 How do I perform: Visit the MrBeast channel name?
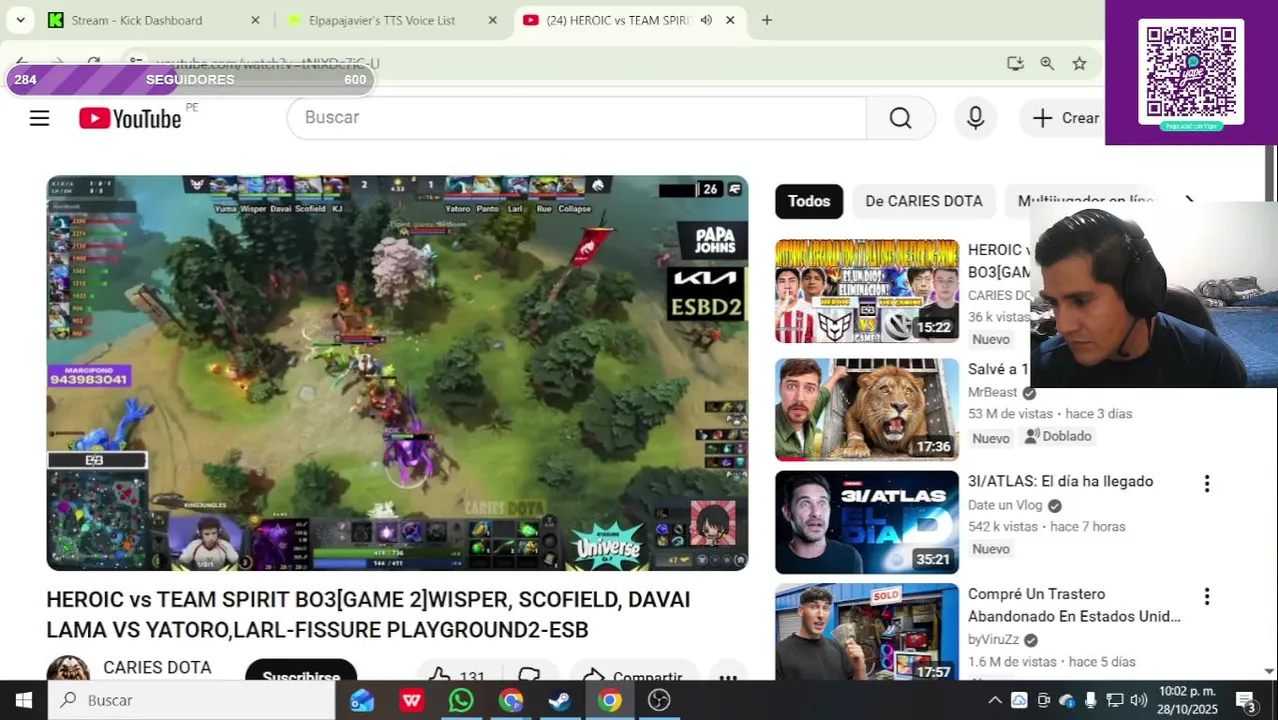992,393
